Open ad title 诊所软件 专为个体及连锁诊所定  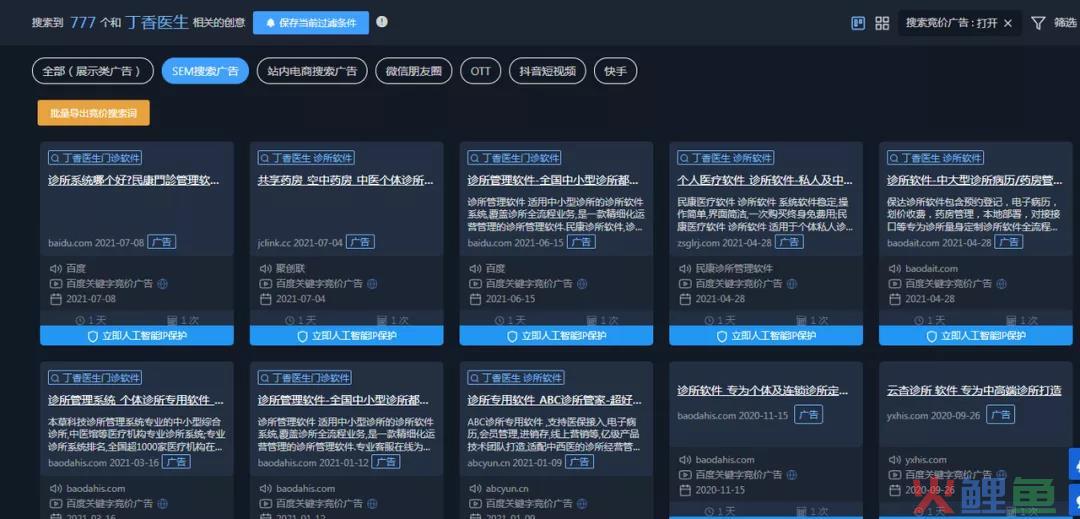763,390
